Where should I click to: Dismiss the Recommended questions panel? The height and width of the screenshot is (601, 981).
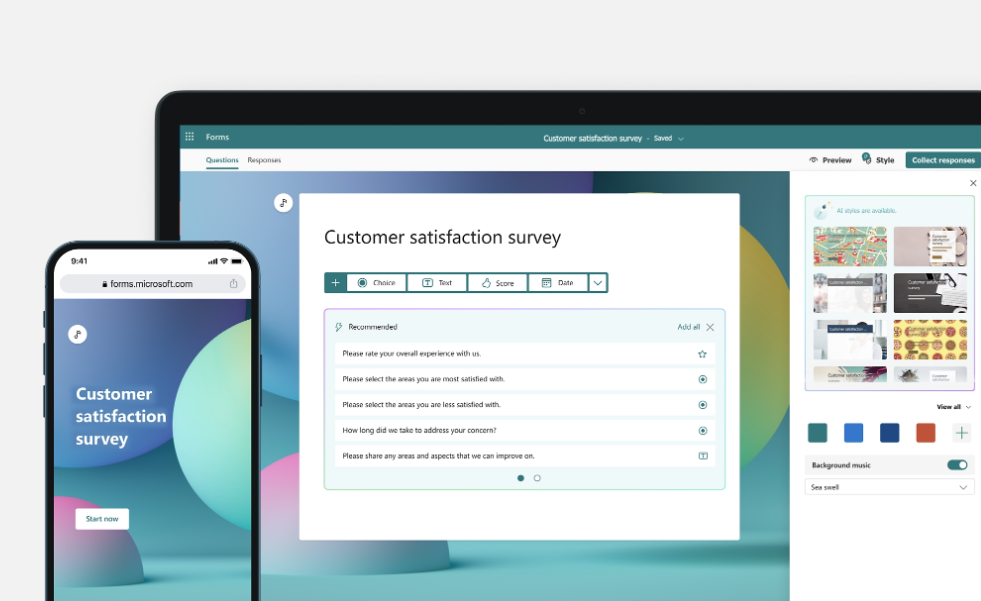[x=710, y=327]
